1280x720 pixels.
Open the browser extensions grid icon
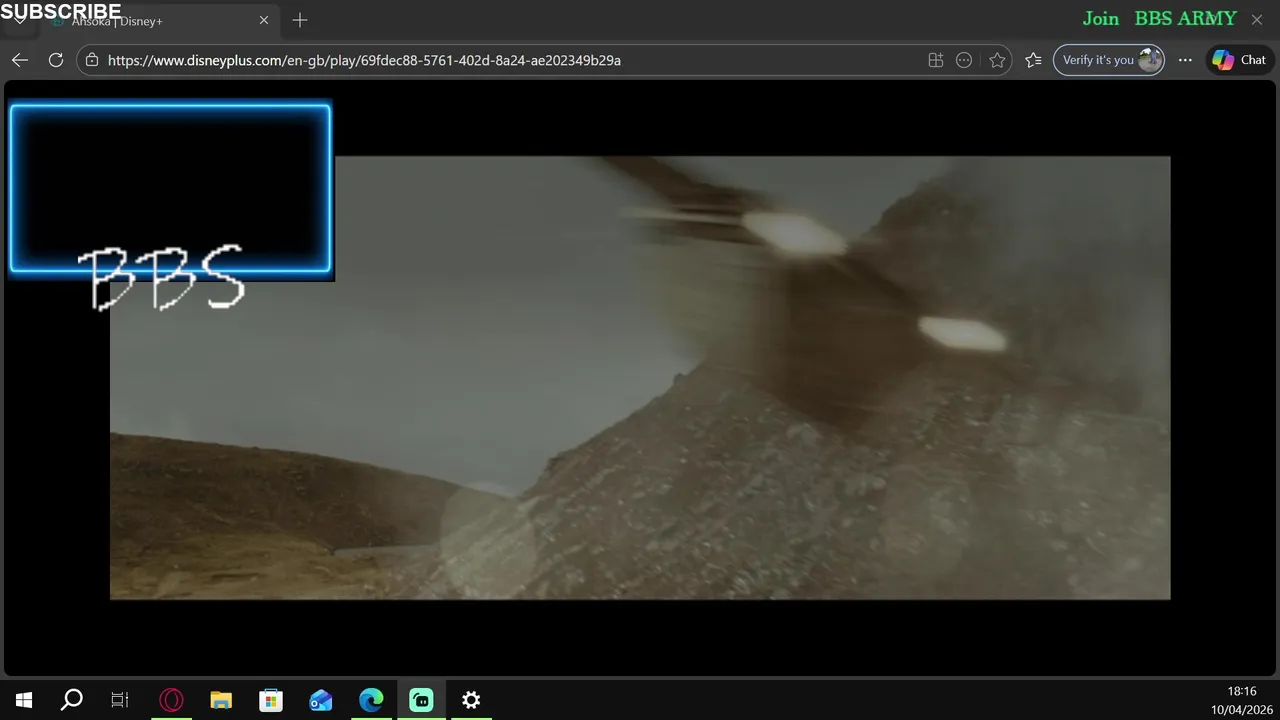pyautogui.click(x=936, y=60)
